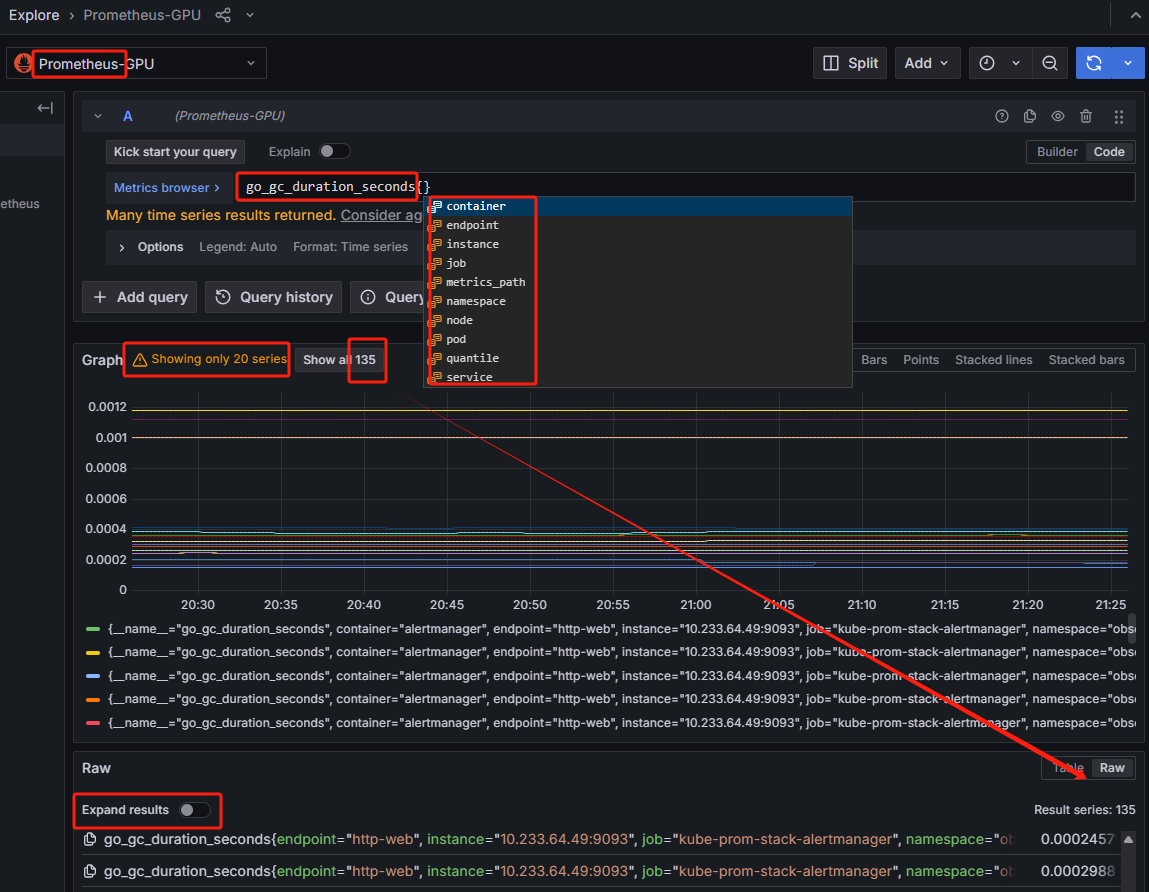The height and width of the screenshot is (892, 1149).
Task: Click the Split pane button
Action: pyautogui.click(x=850, y=63)
